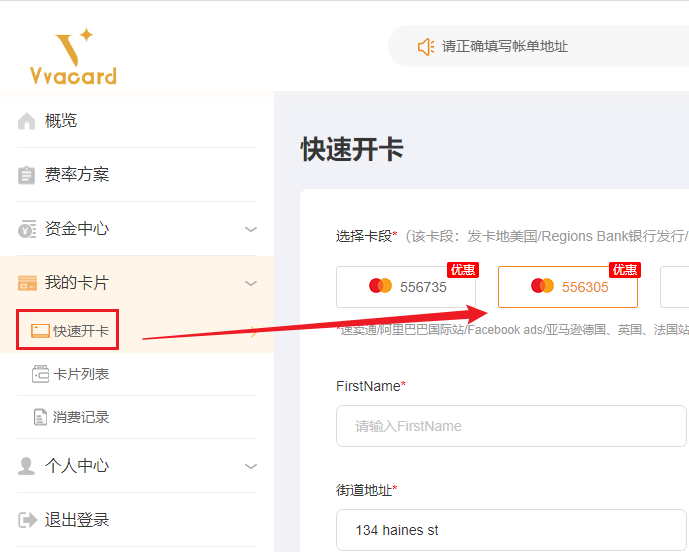Image resolution: width=689 pixels, height=552 pixels.
Task: Click 退出登录 to log out
Action: [137, 520]
